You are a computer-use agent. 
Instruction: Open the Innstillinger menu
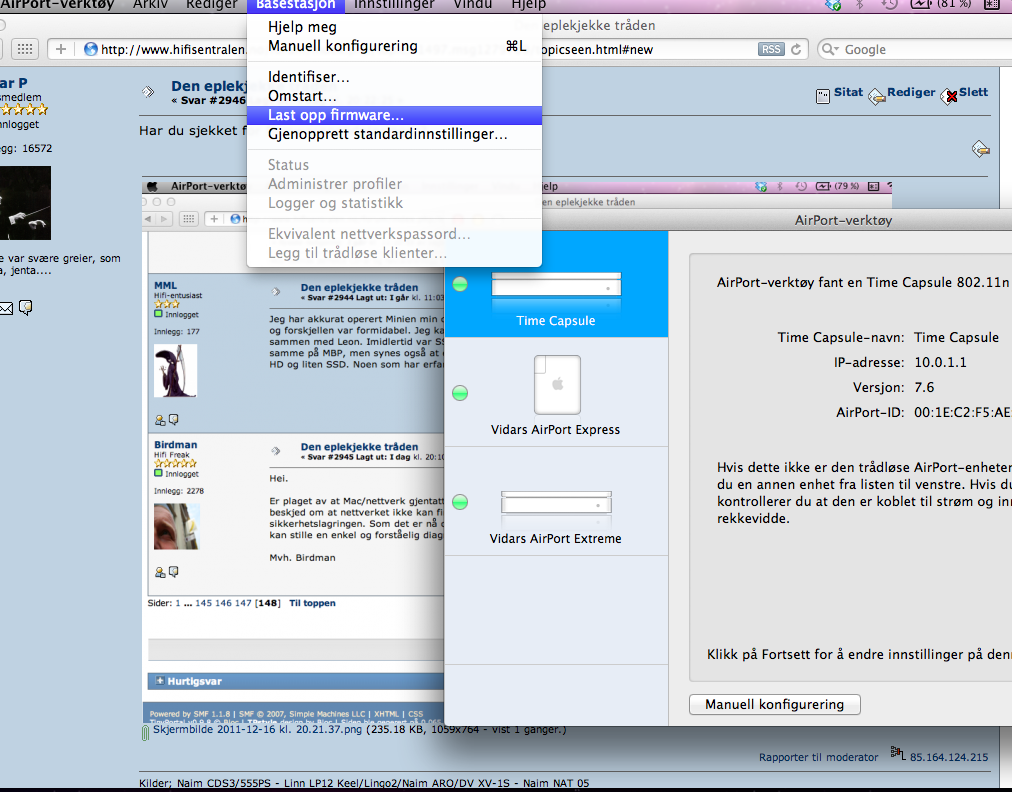tap(394, 5)
